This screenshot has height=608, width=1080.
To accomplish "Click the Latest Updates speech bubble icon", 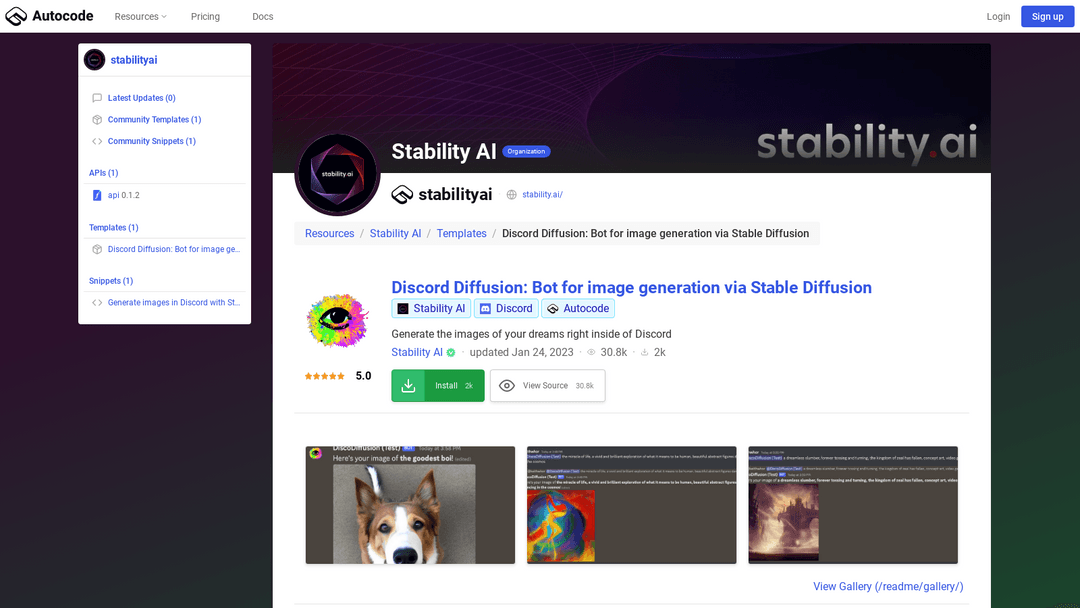I will coord(97,98).
